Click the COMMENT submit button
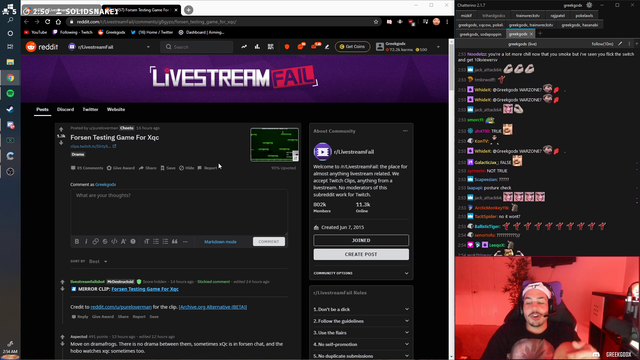The width and height of the screenshot is (640, 360). tap(269, 242)
